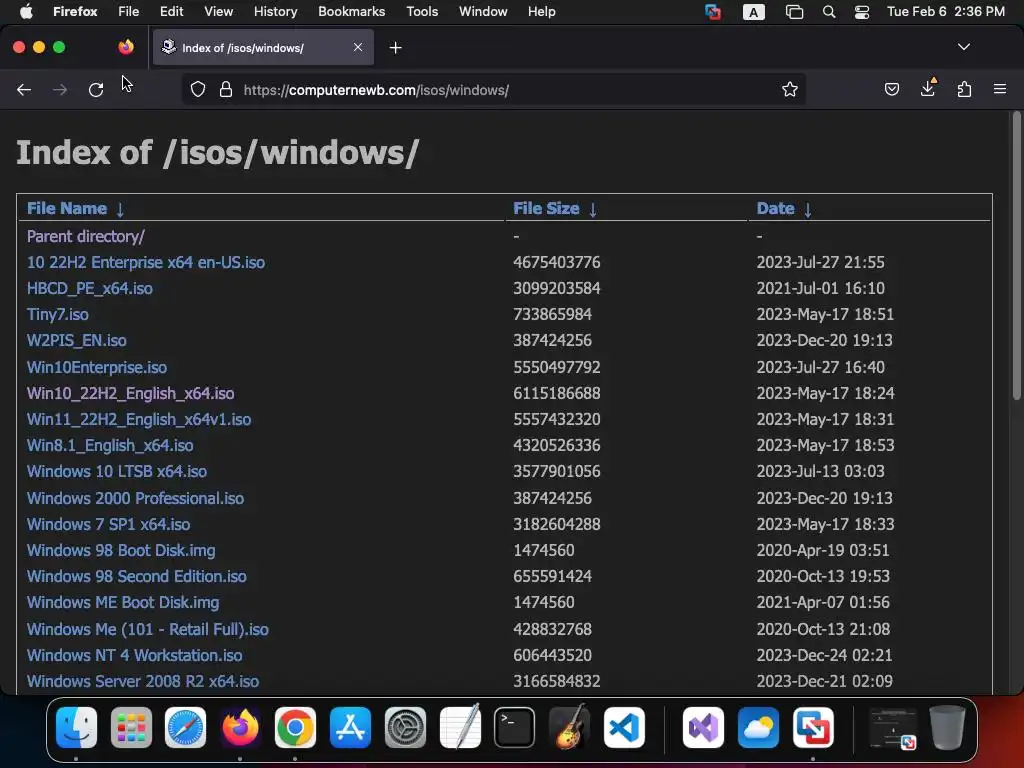Image resolution: width=1024 pixels, height=768 pixels.
Task: Reload the current page
Action: (x=96, y=89)
